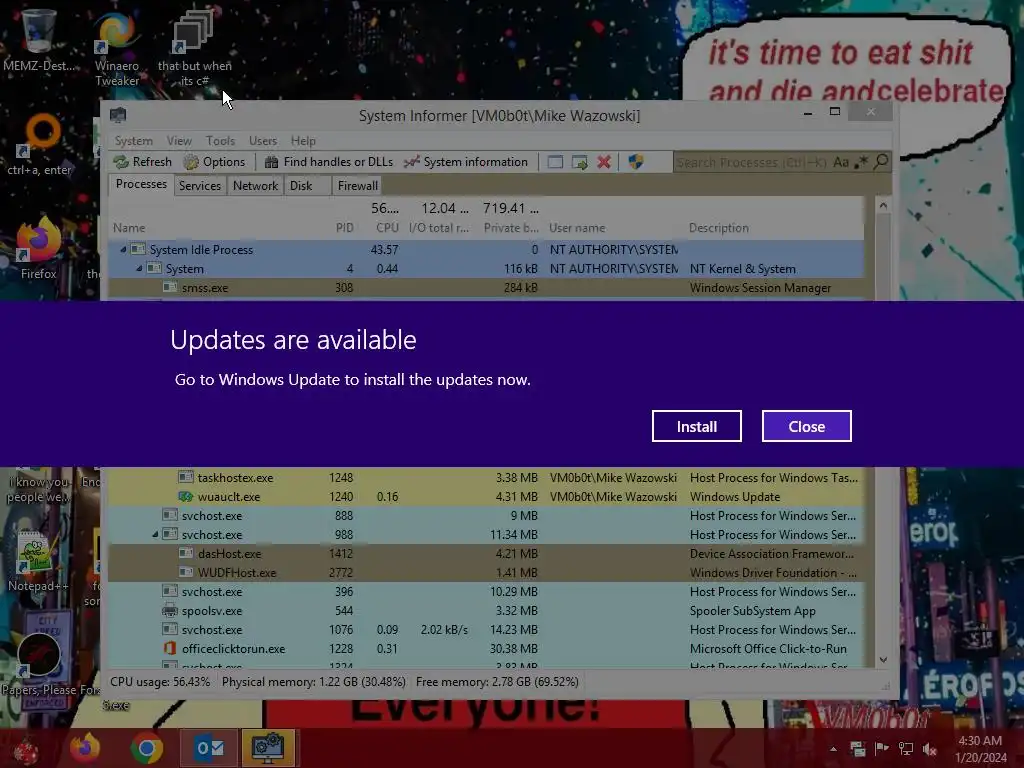Viewport: 1024px width, 768px height.
Task: Click the CPU usage status bar entry
Action: [x=160, y=682]
